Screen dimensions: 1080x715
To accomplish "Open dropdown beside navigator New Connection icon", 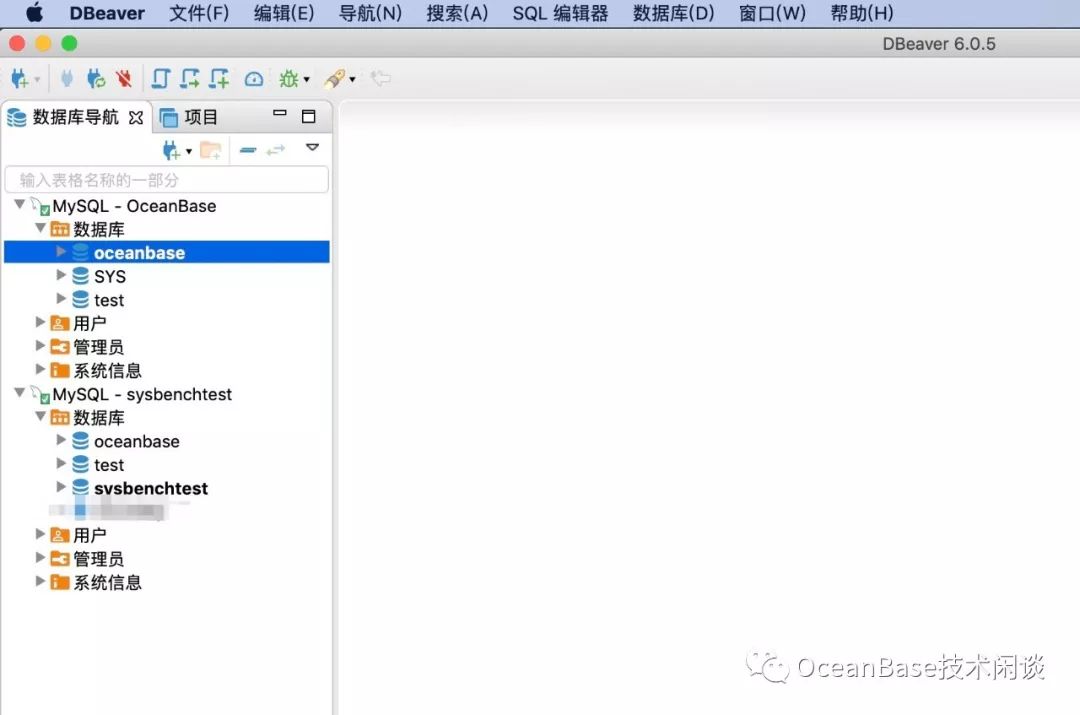I will [189, 151].
